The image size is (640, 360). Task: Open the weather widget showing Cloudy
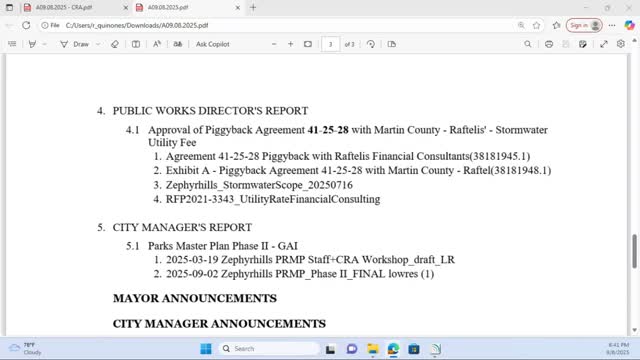coord(25,349)
